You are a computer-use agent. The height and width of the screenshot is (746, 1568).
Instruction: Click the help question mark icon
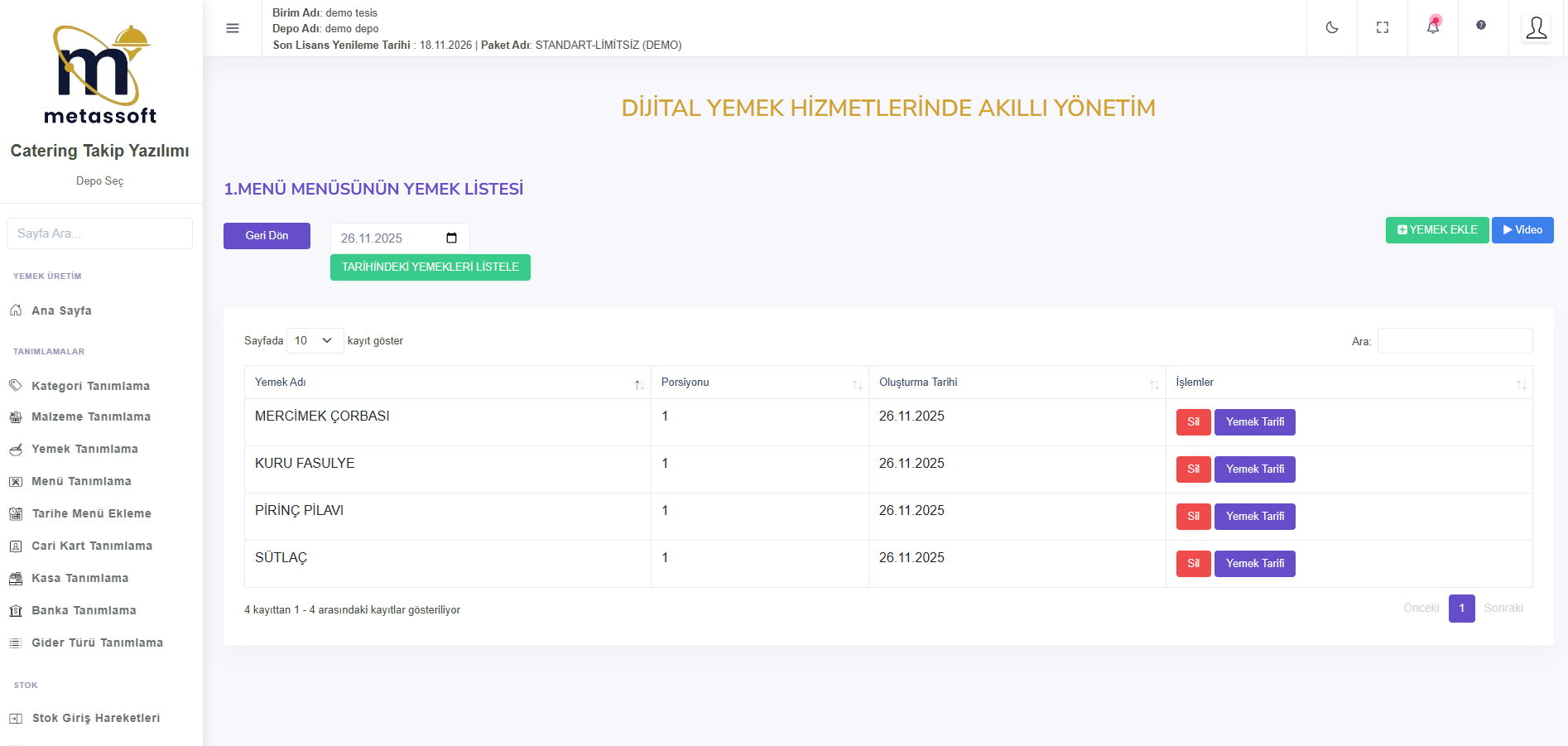(1481, 26)
